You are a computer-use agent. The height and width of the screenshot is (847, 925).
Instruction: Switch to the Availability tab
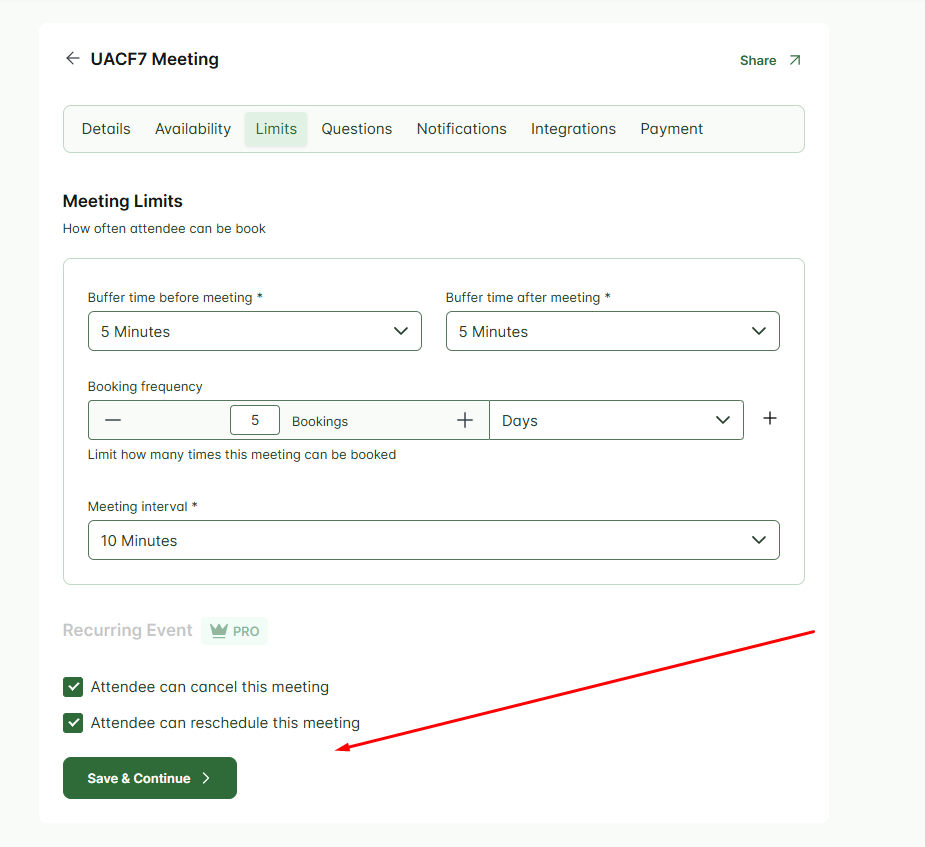[x=193, y=129]
